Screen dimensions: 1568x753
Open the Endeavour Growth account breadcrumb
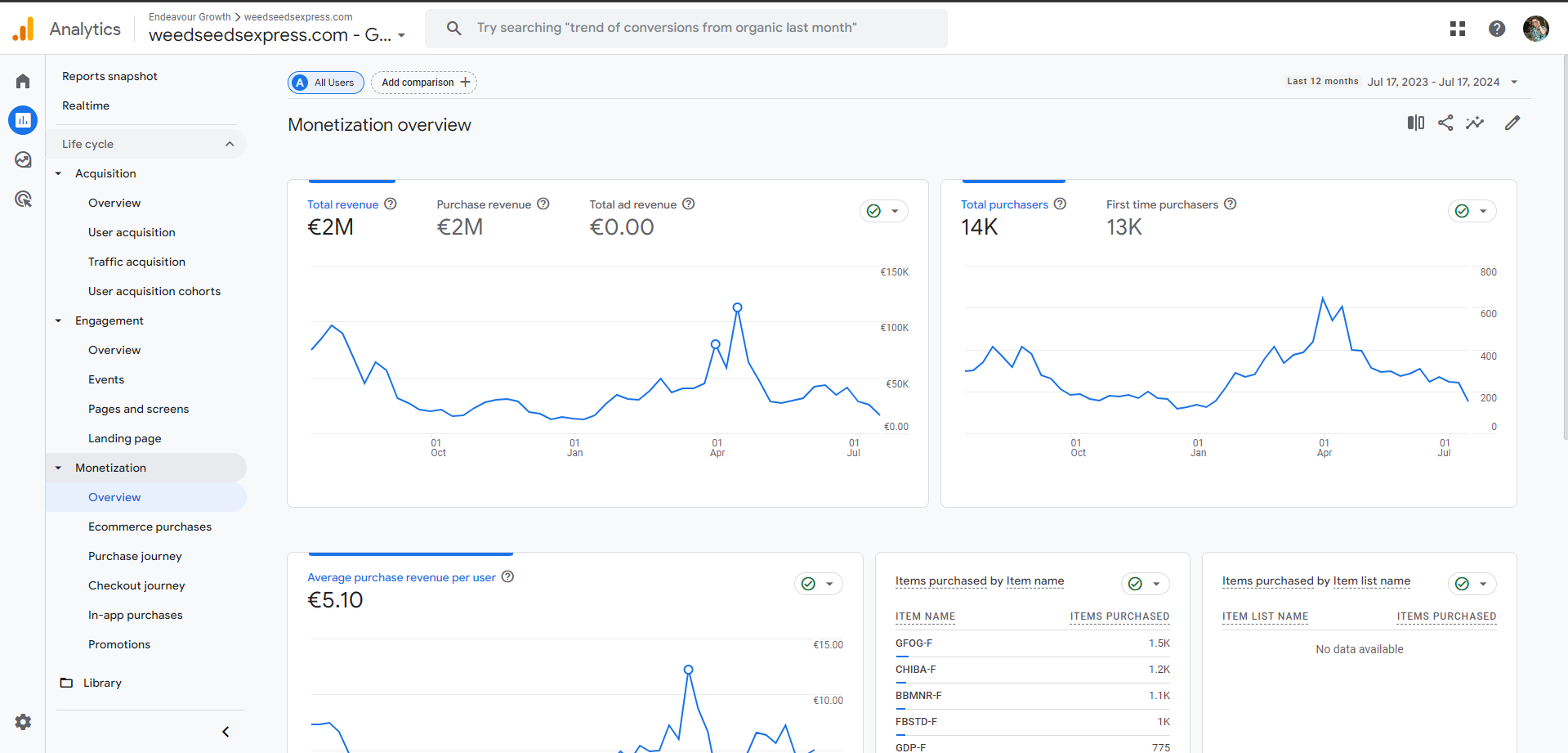click(x=190, y=16)
